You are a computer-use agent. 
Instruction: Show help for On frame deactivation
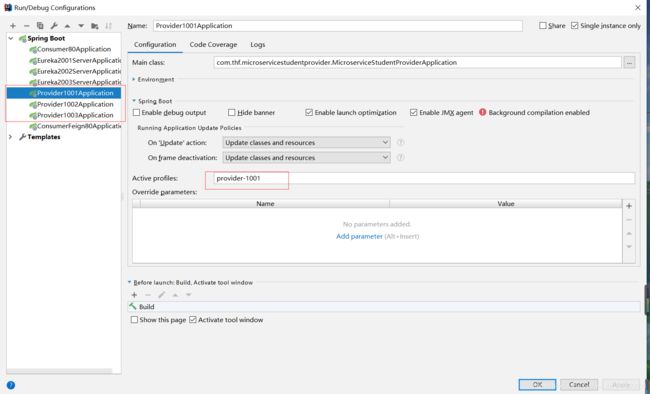pyautogui.click(x=400, y=158)
